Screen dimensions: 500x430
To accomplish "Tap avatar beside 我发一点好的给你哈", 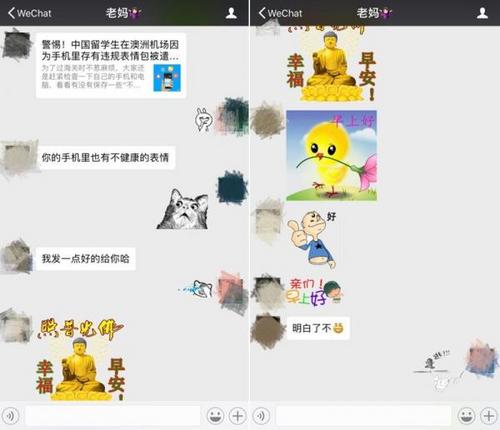I will [x=17, y=257].
